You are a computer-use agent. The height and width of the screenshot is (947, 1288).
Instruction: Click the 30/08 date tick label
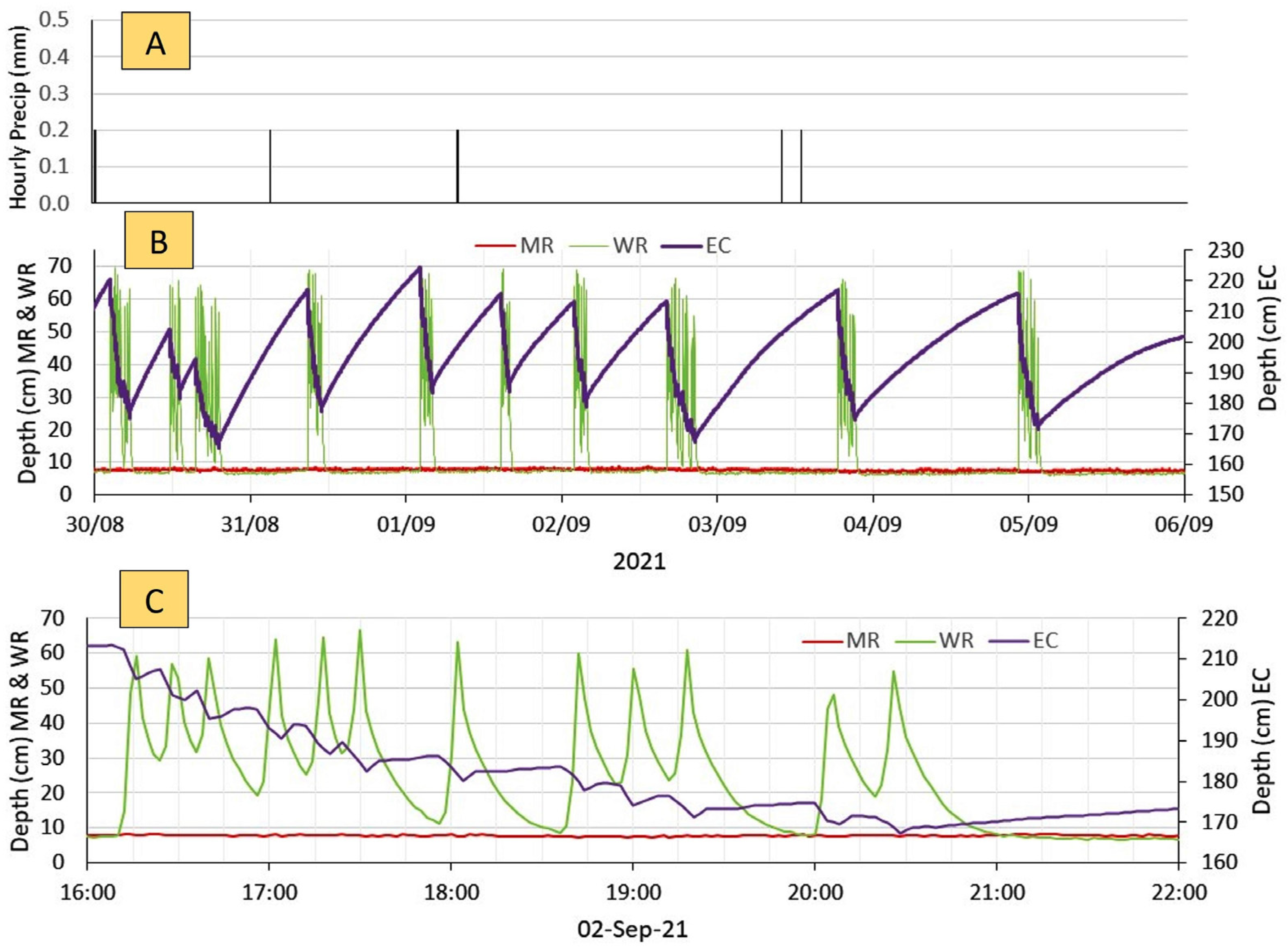(x=95, y=525)
